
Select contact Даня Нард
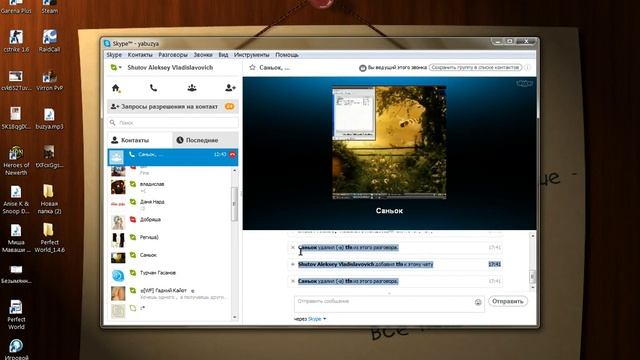pos(169,204)
